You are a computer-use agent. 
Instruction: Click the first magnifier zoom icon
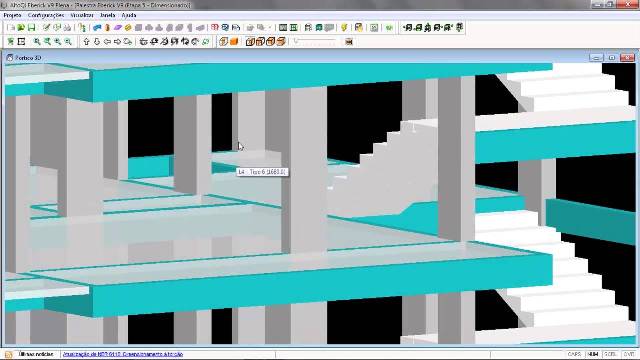[37, 42]
